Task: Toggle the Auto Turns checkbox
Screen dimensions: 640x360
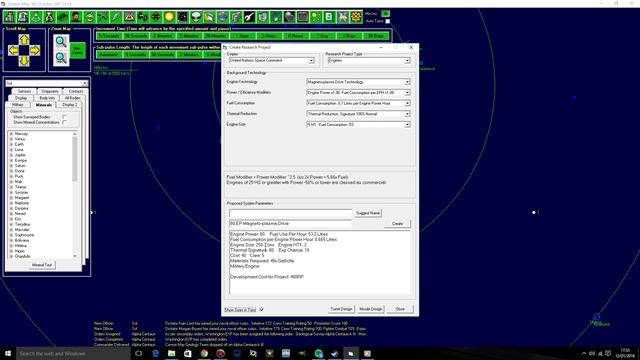Action: click(388, 21)
